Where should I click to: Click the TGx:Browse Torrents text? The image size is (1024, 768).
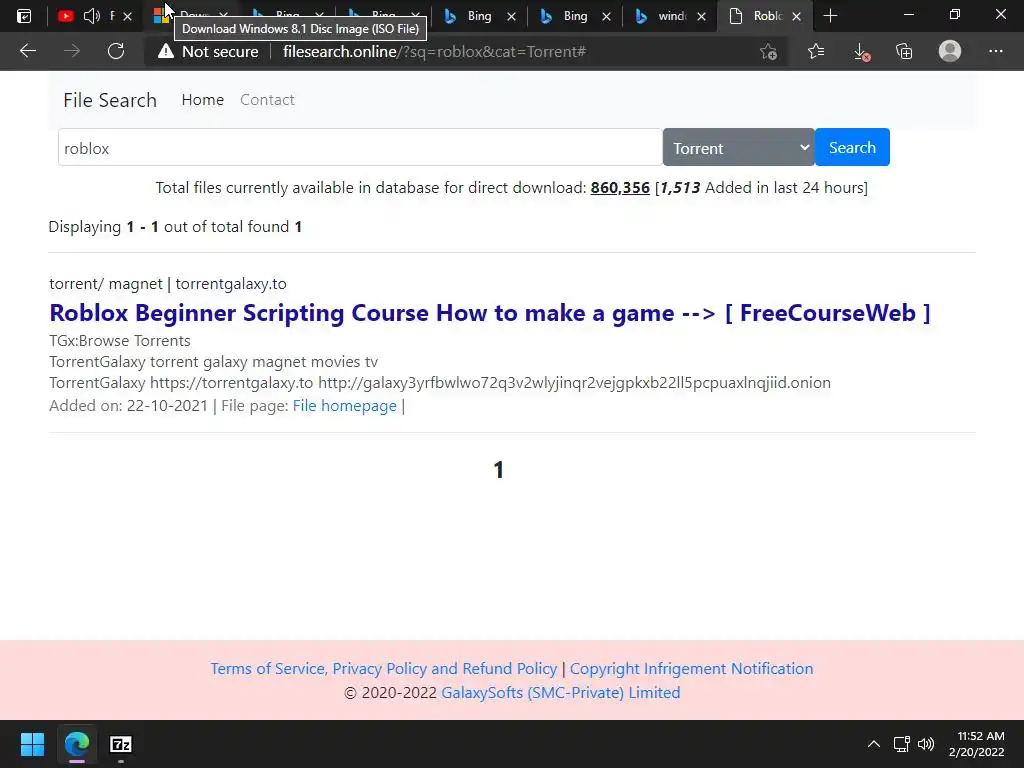pyautogui.click(x=120, y=341)
